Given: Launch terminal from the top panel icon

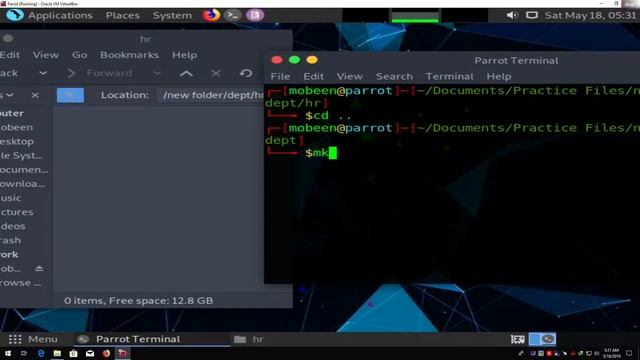Looking at the screenshot, I should [233, 15].
